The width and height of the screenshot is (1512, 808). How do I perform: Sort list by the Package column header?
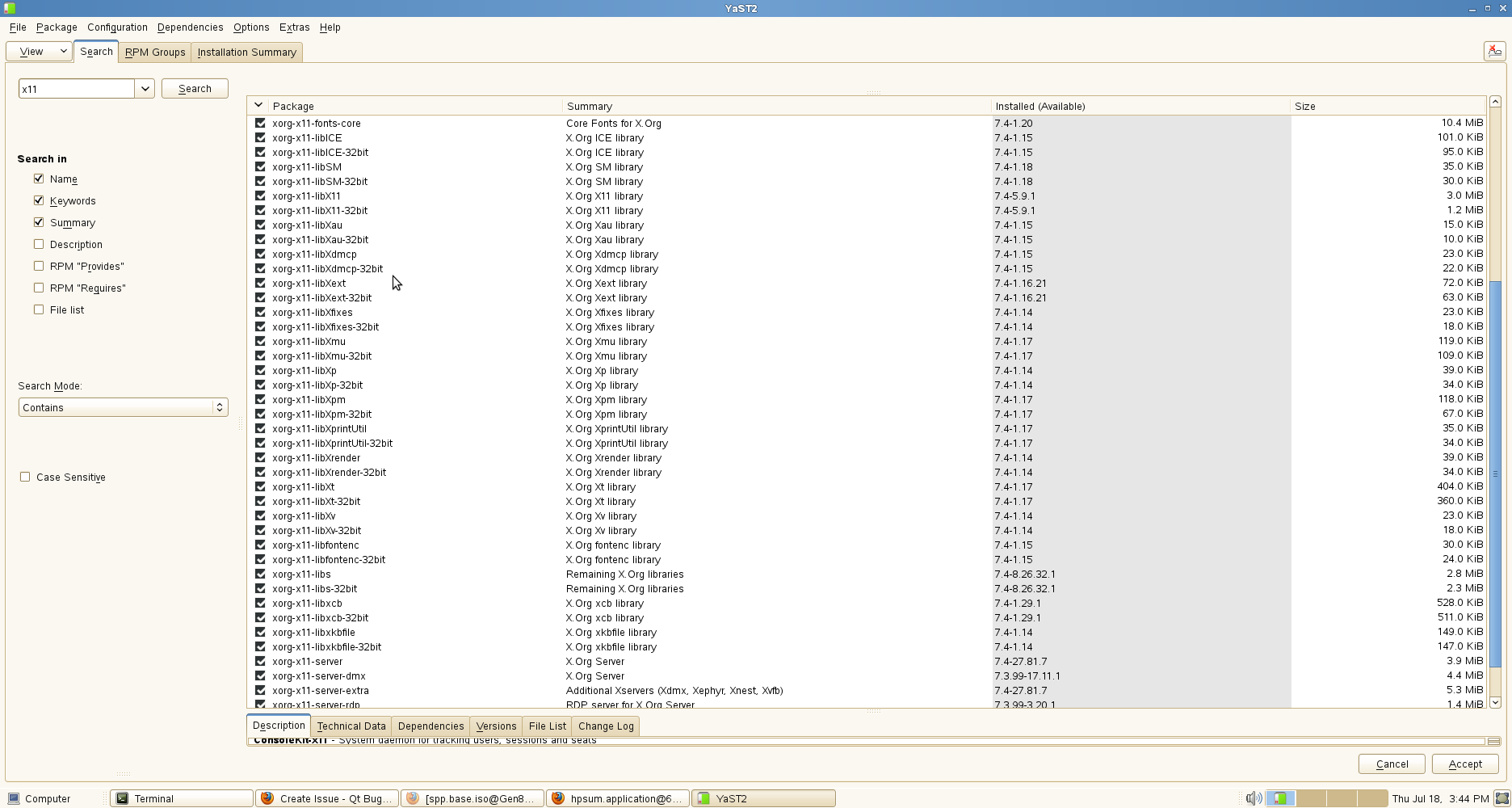(415, 106)
